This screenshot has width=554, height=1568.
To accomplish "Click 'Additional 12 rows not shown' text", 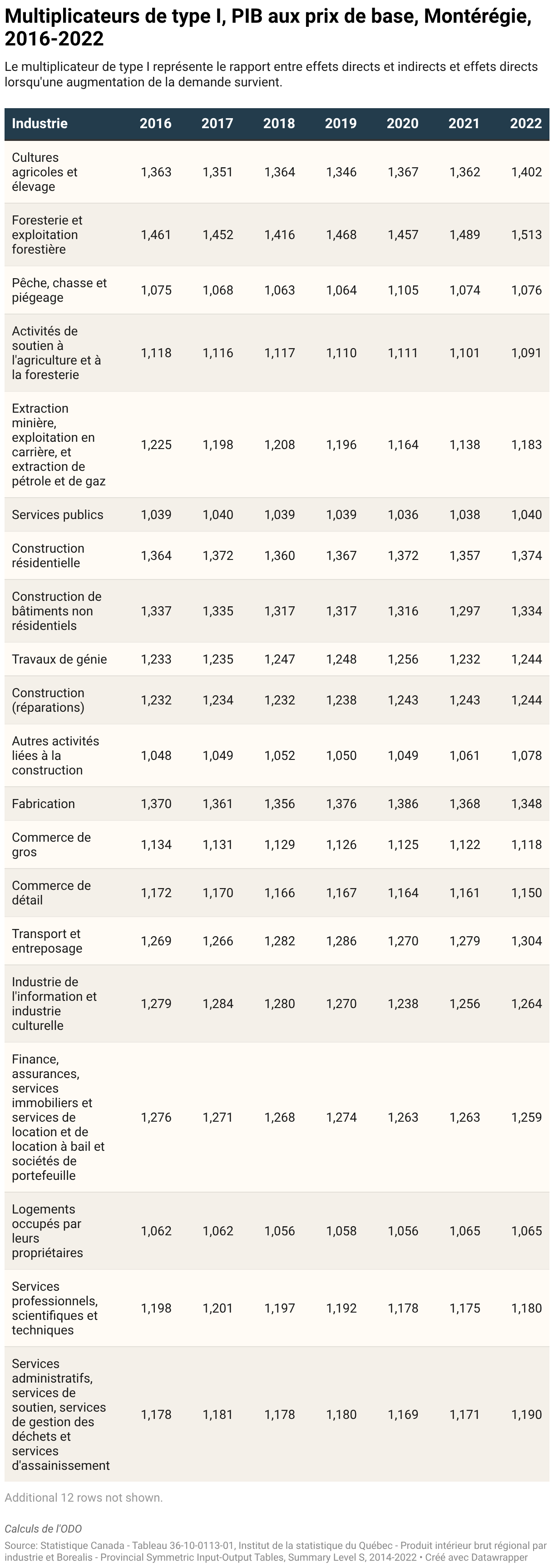I will [x=84, y=1498].
